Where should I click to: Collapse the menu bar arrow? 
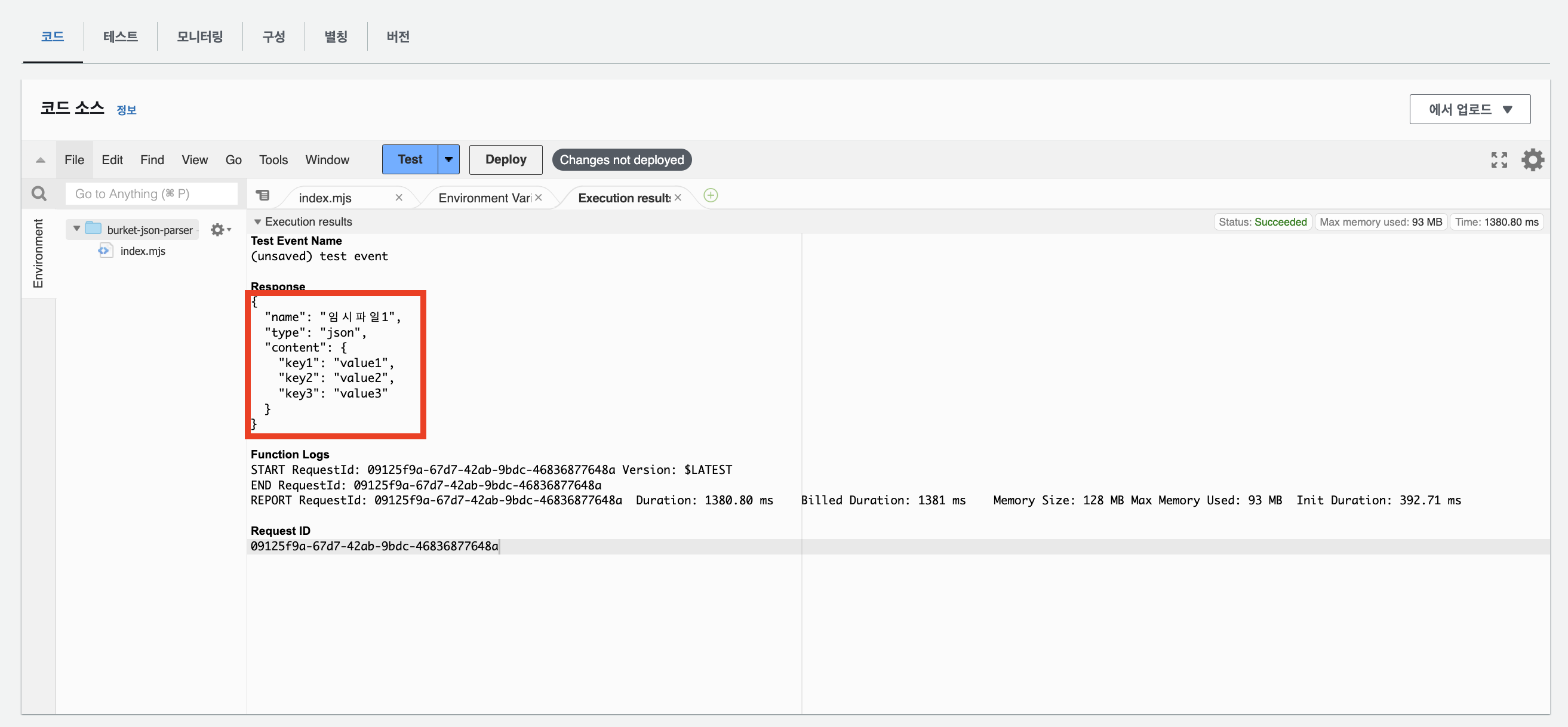[x=40, y=160]
